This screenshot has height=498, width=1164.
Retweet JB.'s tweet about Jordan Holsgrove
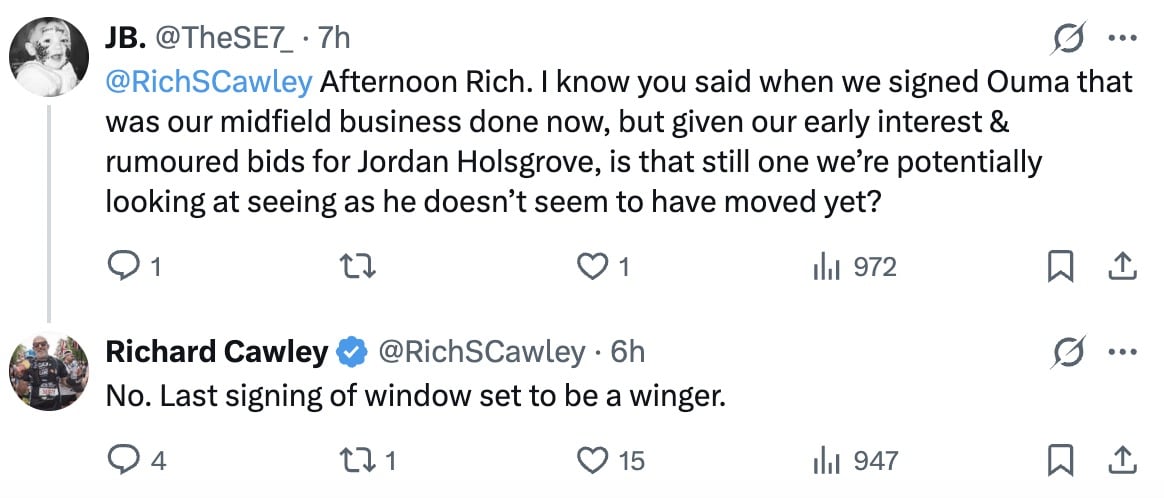pos(356,266)
